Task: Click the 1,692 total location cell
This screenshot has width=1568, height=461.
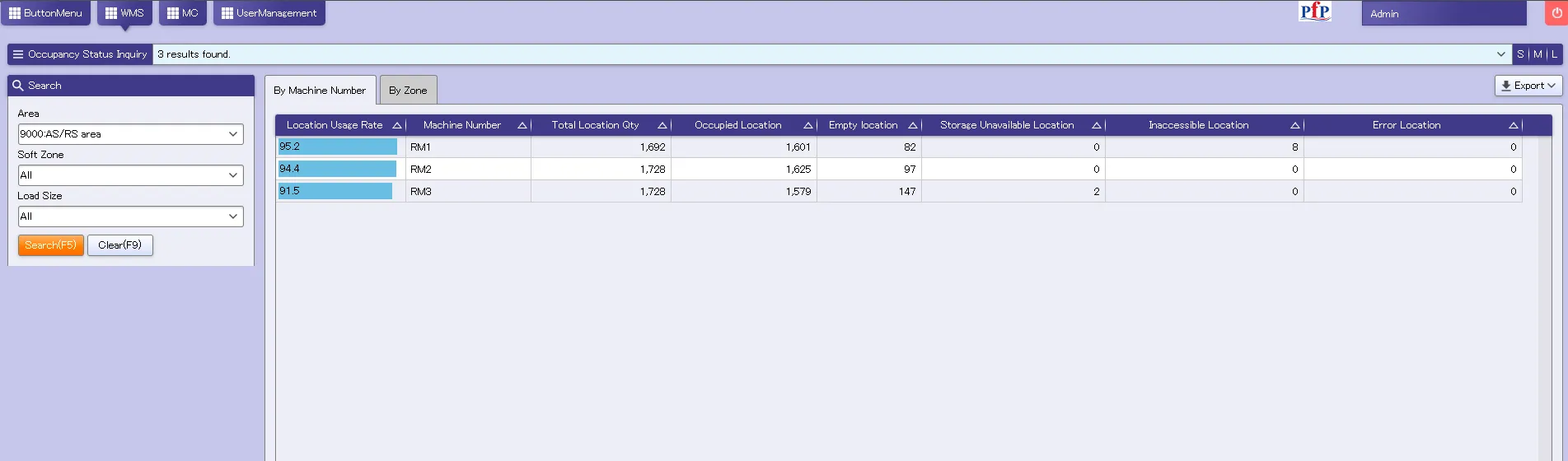Action: coord(601,147)
